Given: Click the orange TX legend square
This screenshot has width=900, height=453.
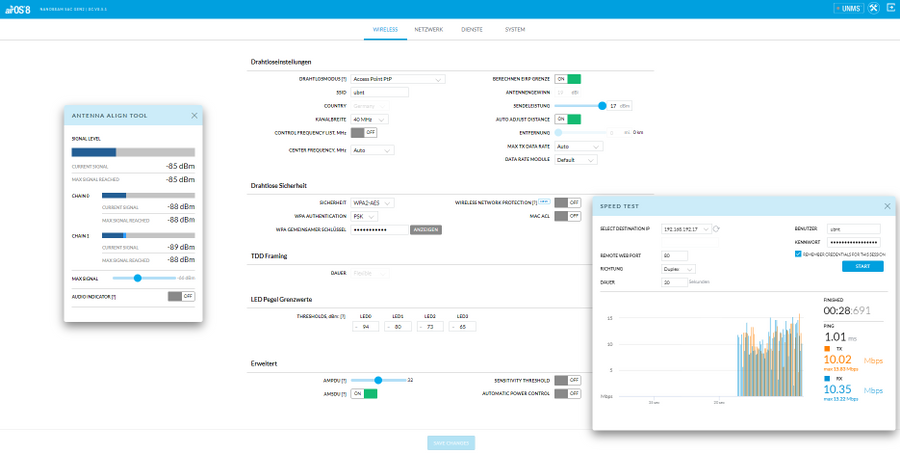Looking at the screenshot, I should click(827, 349).
